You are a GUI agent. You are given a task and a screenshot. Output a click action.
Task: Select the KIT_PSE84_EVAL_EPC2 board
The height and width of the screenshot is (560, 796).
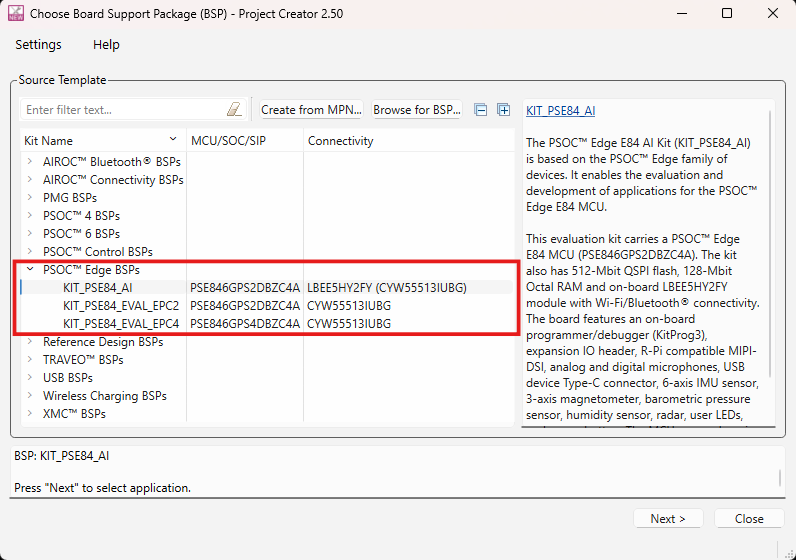(x=121, y=306)
